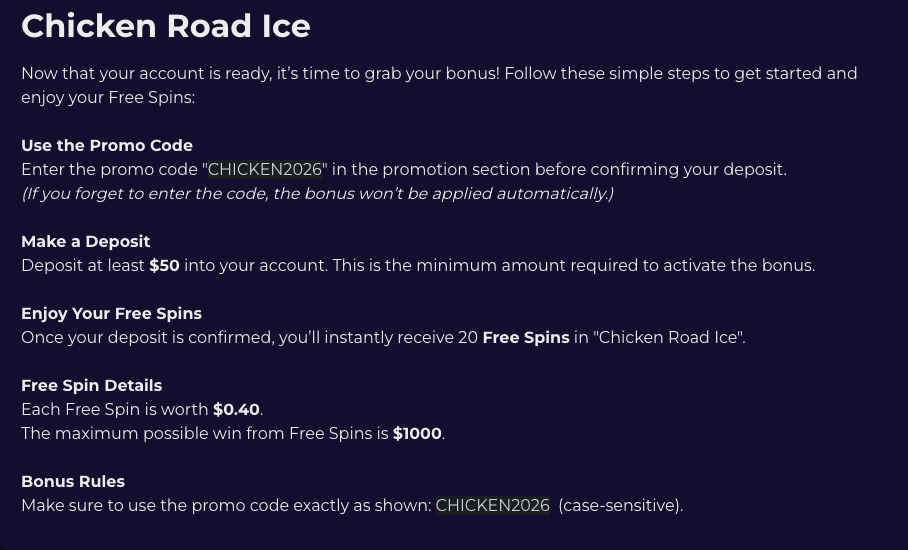Select the "Make a Deposit" heading
The height and width of the screenshot is (550, 908).
point(86,242)
